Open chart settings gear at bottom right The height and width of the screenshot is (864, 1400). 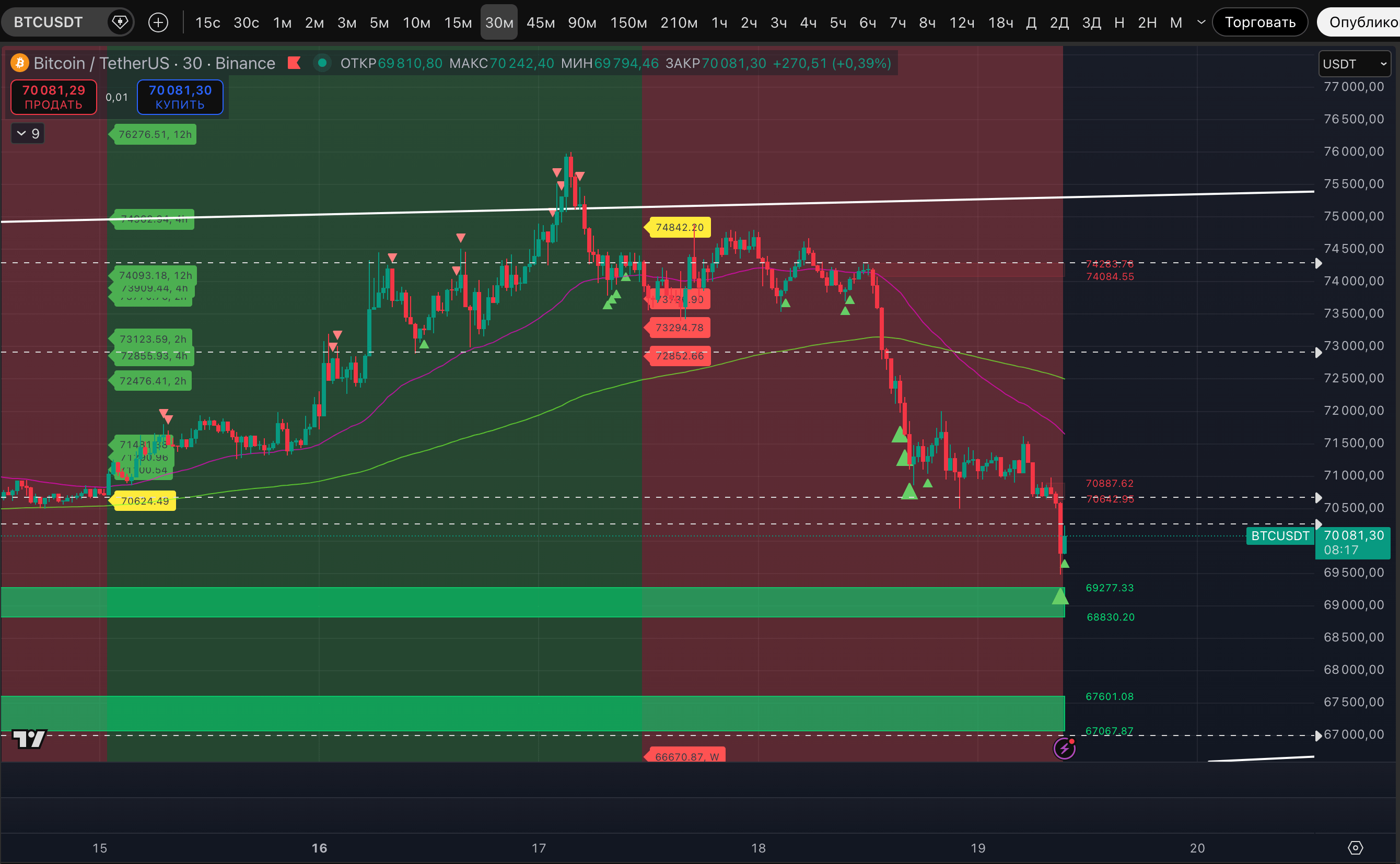1356,848
